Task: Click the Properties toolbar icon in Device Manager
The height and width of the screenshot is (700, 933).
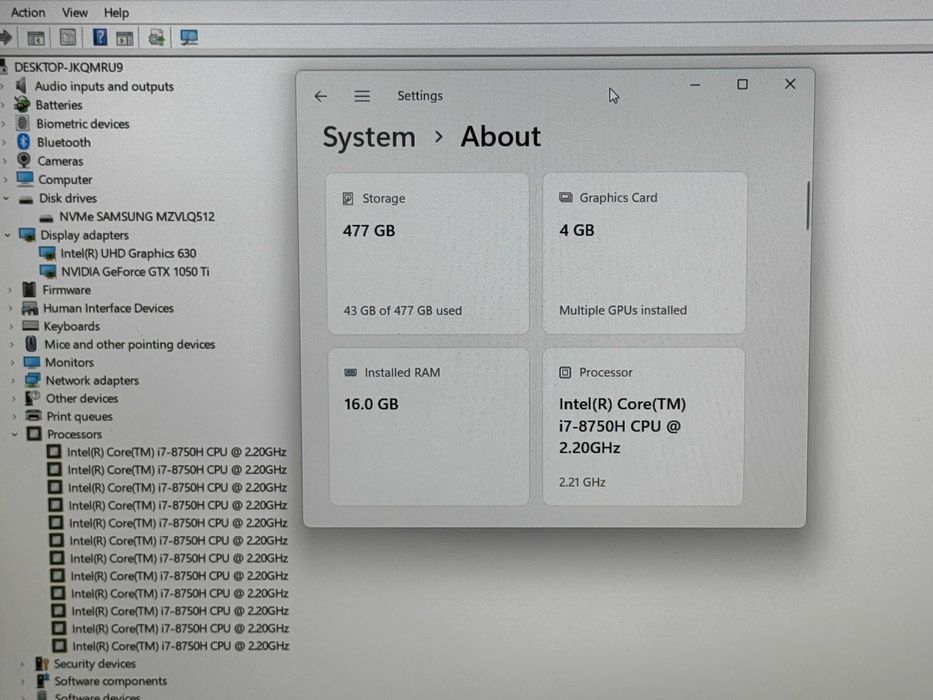Action: pyautogui.click(x=68, y=38)
